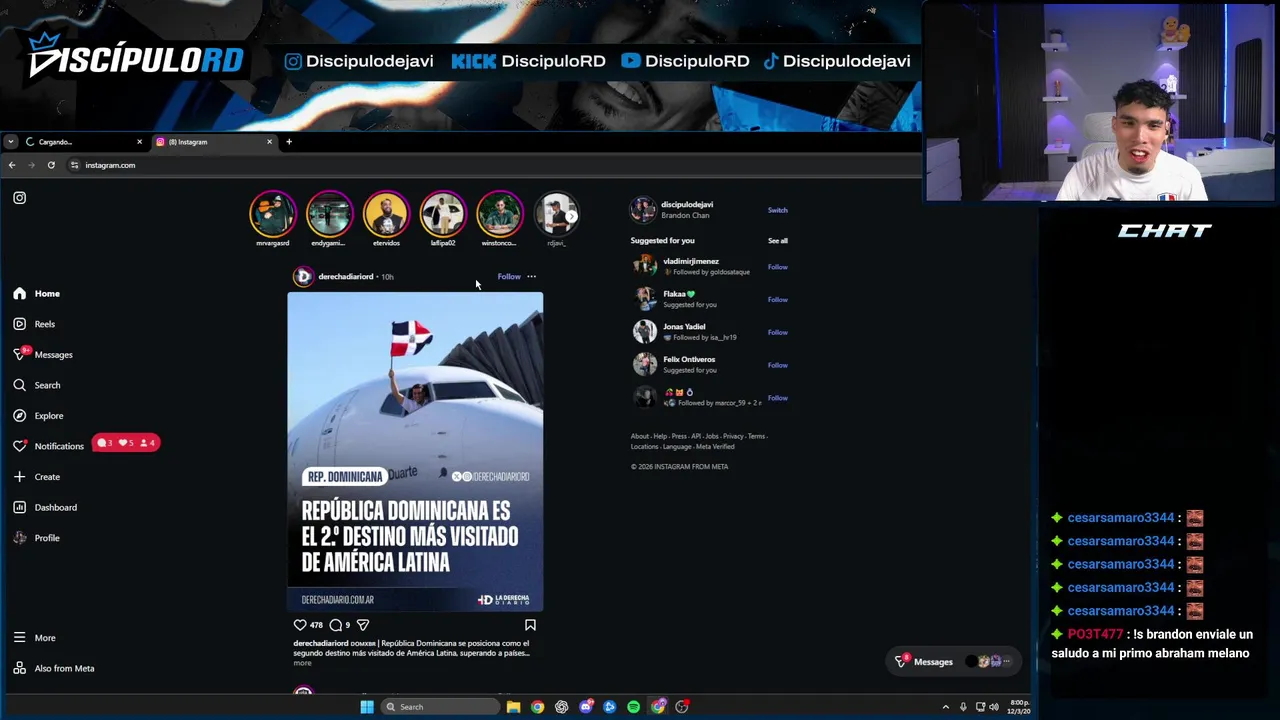This screenshot has width=1280, height=720.
Task: Open Profile from the sidebar
Action: (x=37, y=538)
